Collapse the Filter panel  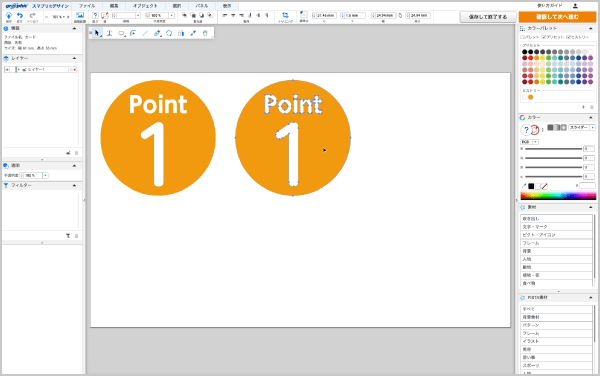pos(74,185)
